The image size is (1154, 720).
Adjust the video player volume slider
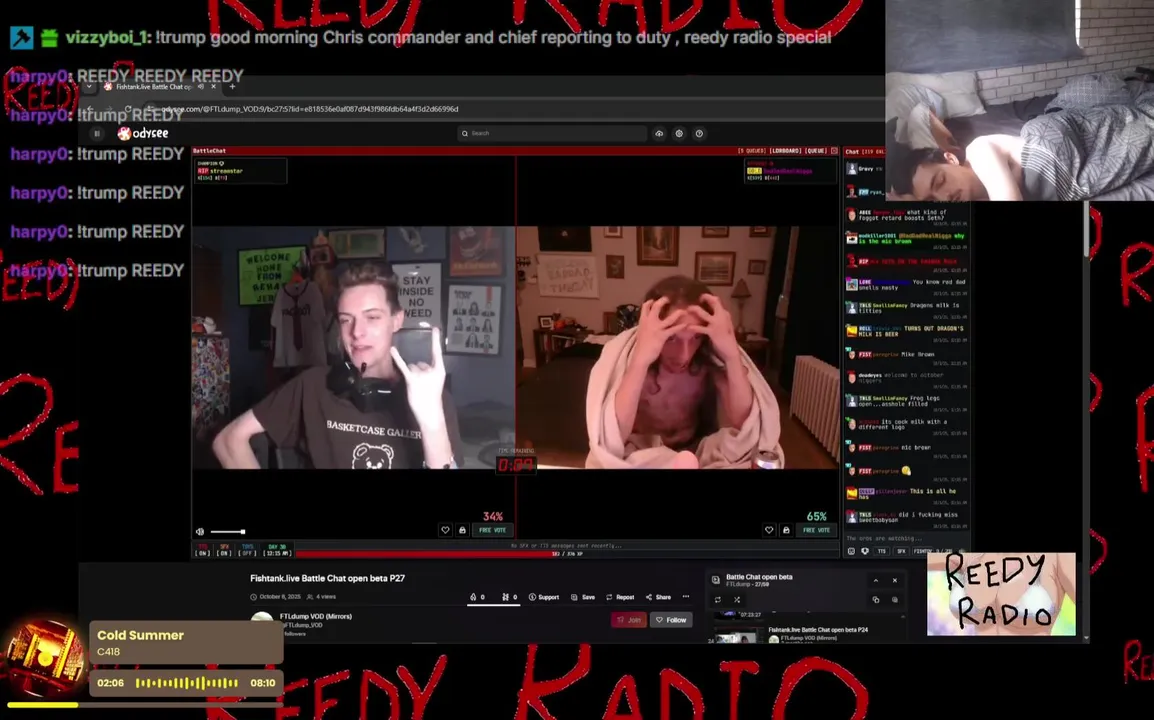pos(228,532)
